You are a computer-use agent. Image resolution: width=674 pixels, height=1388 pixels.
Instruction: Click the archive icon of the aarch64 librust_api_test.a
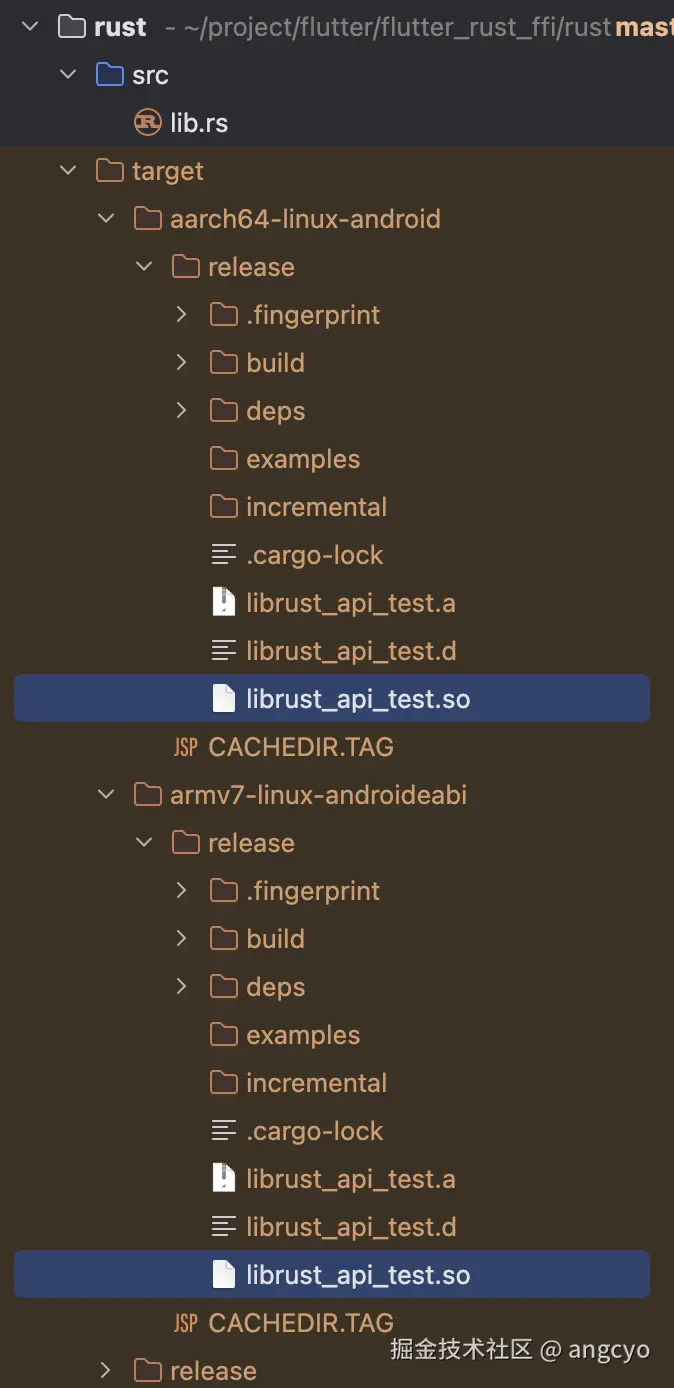223,603
